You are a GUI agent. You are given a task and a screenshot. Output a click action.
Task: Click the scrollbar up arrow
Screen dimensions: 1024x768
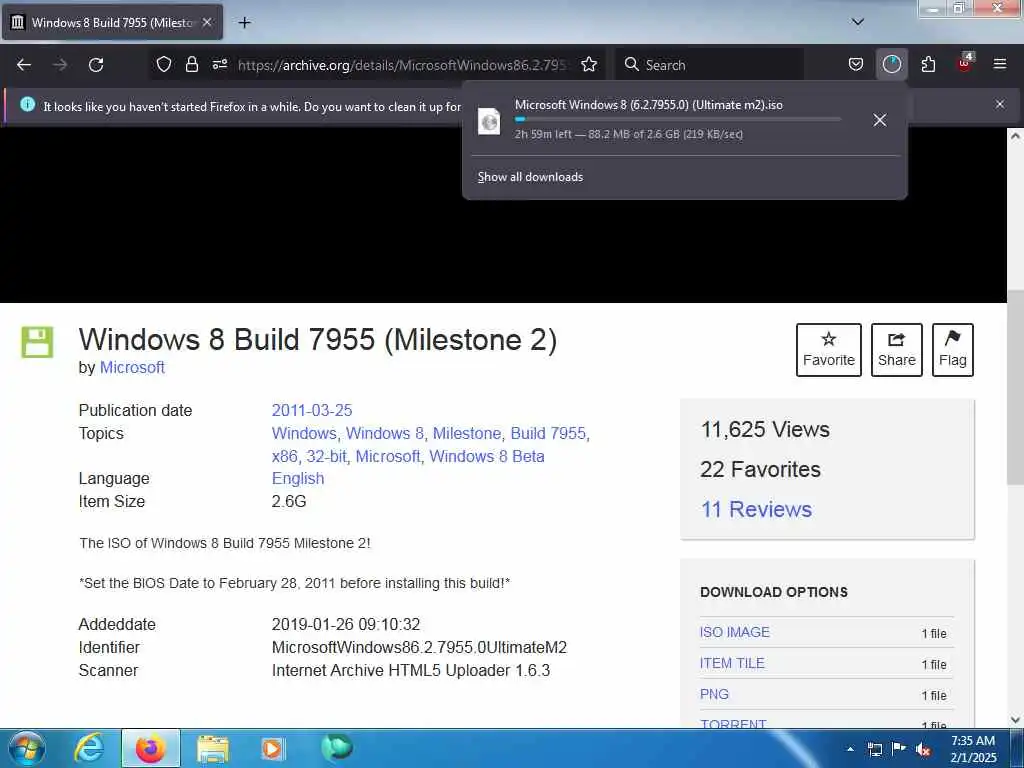coord(1015,136)
